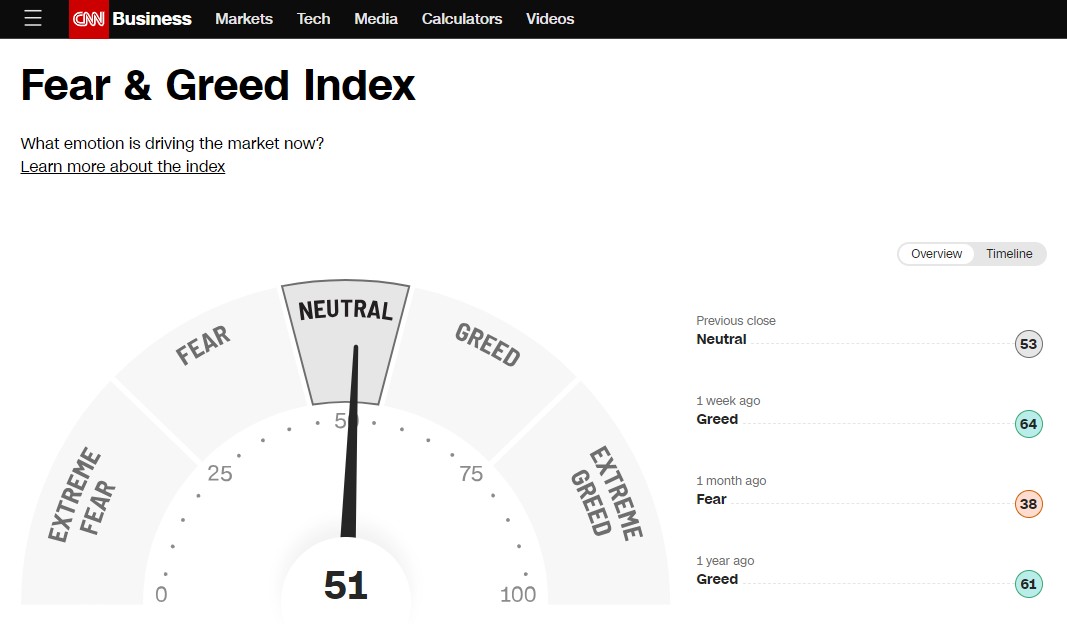Image resolution: width=1067 pixels, height=625 pixels.
Task: Click the 1 month ago Fear badge 38
Action: 1028,504
